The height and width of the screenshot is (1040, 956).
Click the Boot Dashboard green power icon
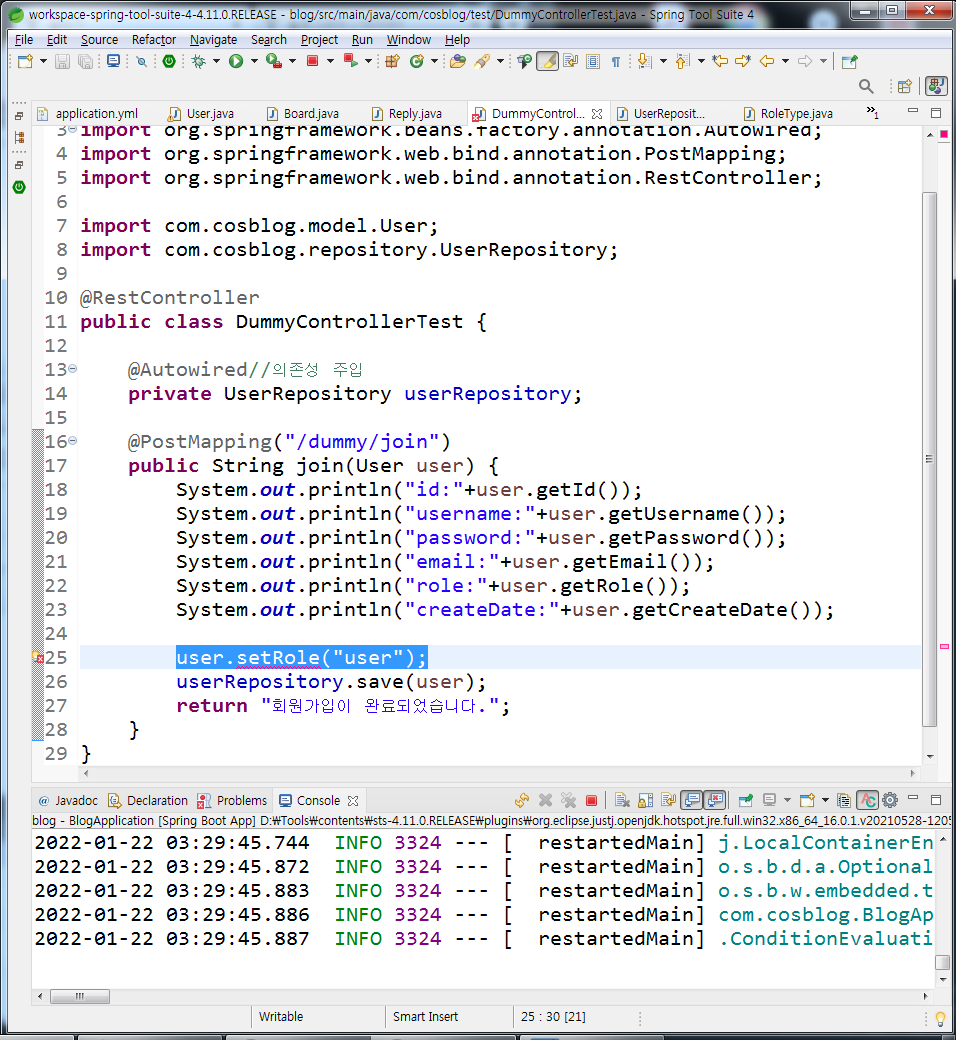pyautogui.click(x=169, y=62)
